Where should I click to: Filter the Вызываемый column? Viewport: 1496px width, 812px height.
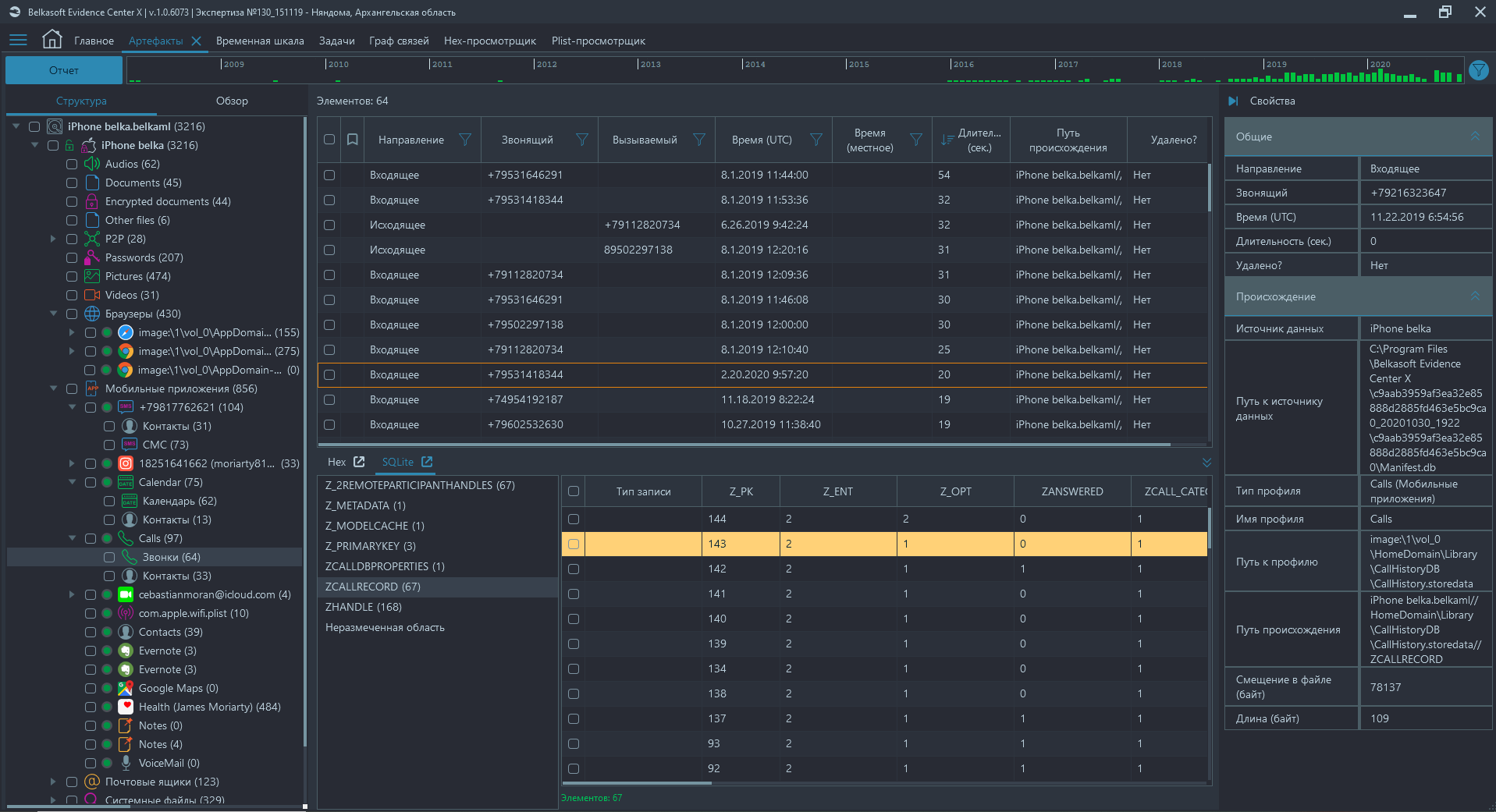click(x=699, y=140)
